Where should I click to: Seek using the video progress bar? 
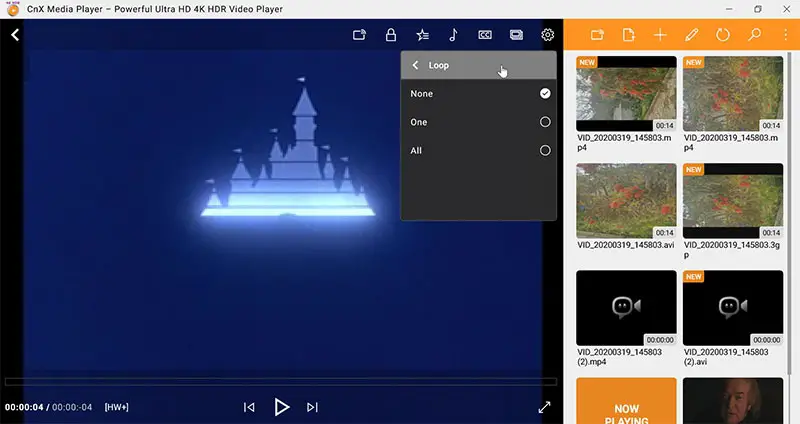point(281,382)
